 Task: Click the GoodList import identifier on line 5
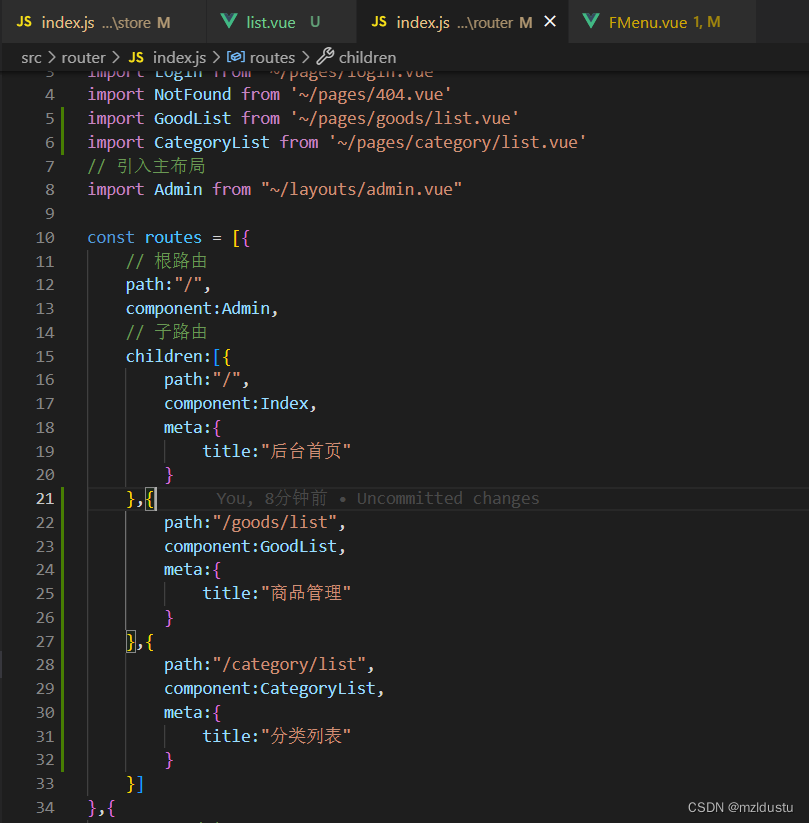(x=192, y=118)
